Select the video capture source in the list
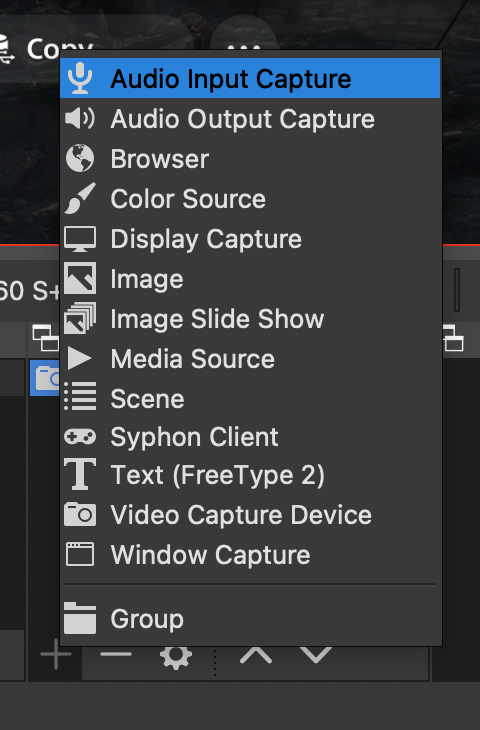The height and width of the screenshot is (730, 480). point(45,378)
